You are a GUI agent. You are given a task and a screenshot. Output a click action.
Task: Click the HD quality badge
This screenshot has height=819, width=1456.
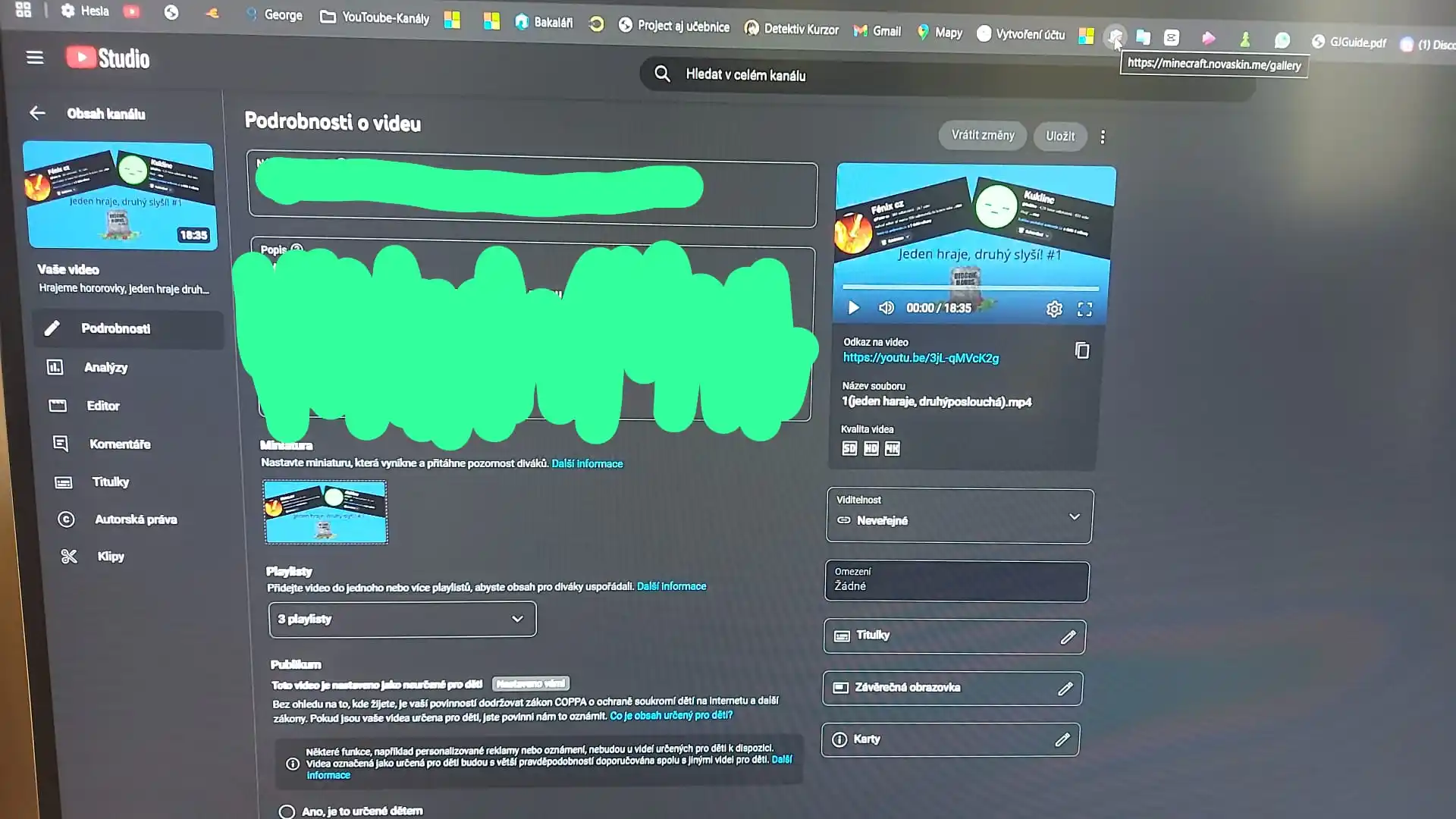tap(871, 448)
